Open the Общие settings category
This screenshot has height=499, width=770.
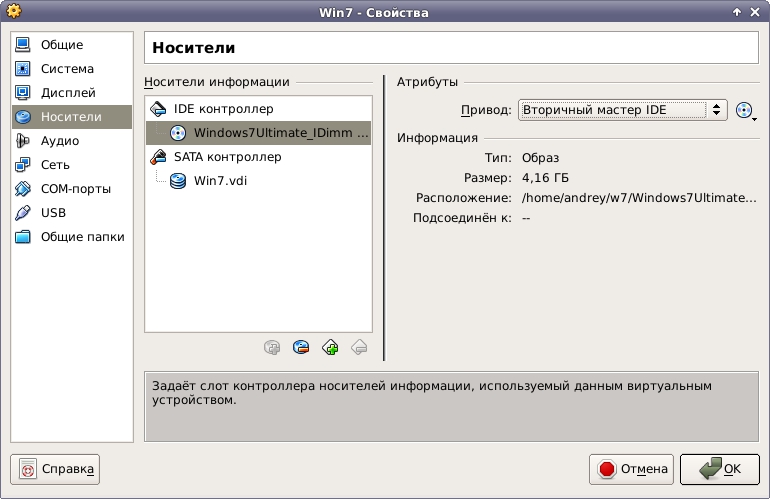[72, 45]
